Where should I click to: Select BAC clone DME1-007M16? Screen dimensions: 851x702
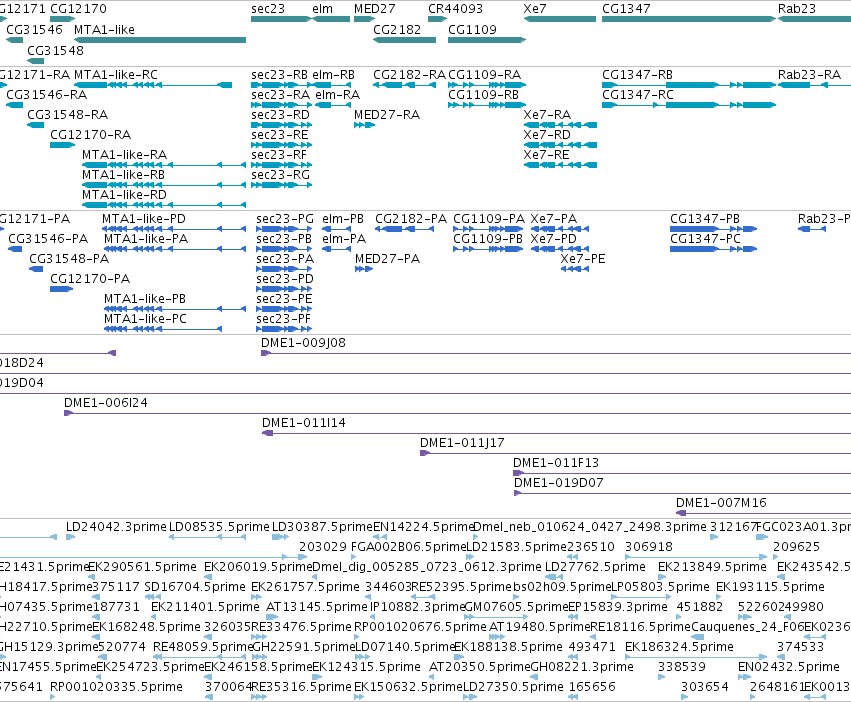[763, 514]
